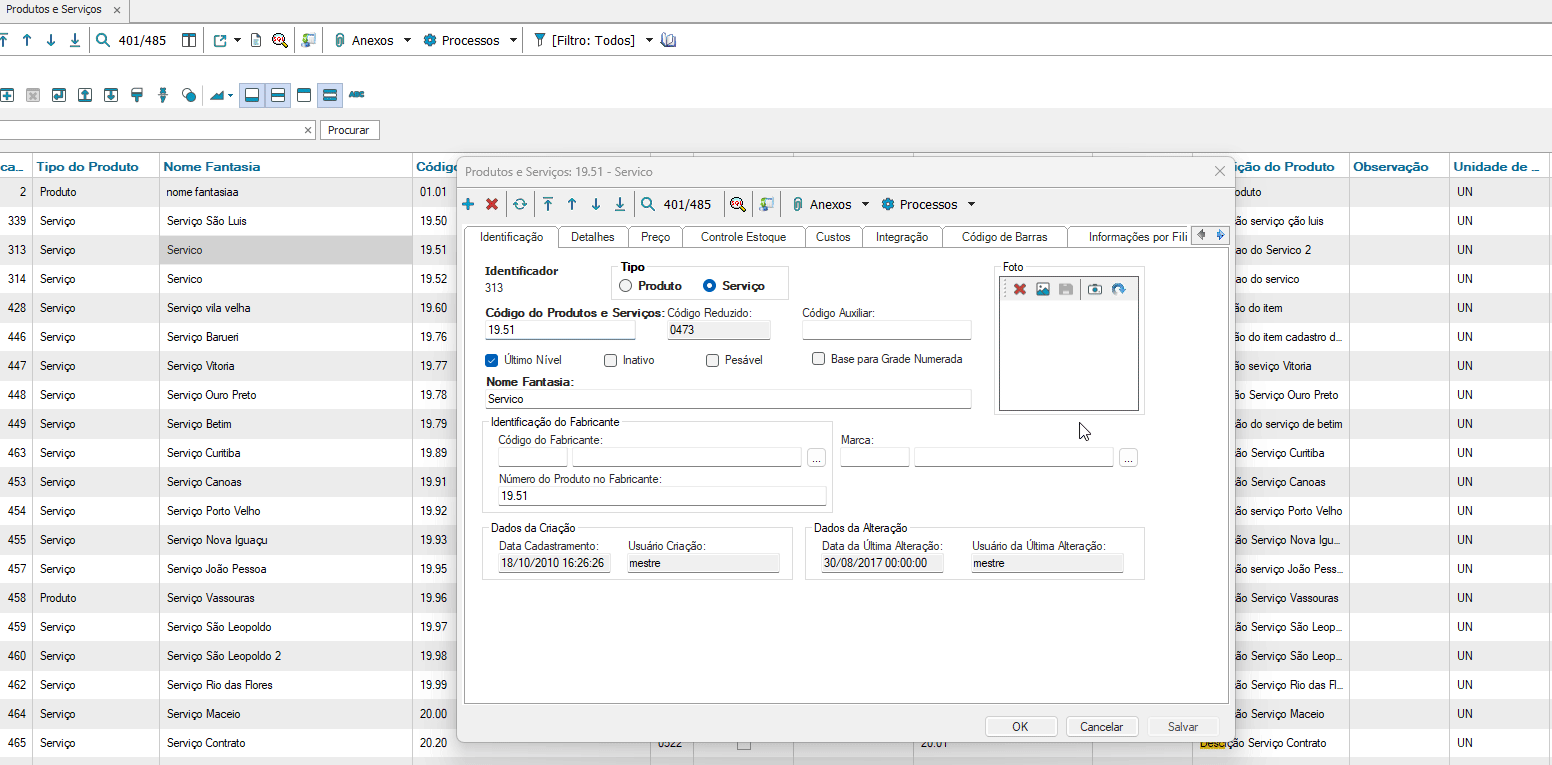Click the ABC text icon in the grid toolbar
The width and height of the screenshot is (1552, 765).
(x=357, y=95)
